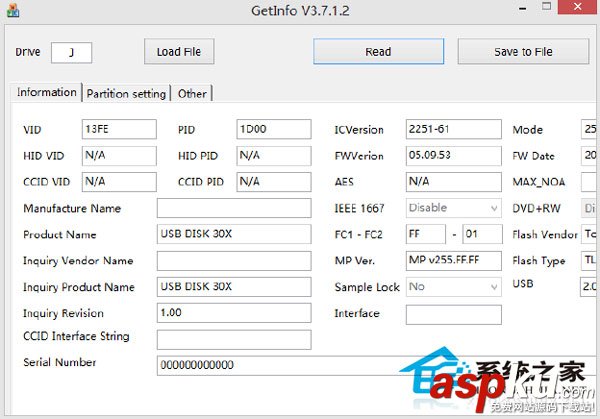This screenshot has height=419, width=600.
Task: Focus the Inquiry Vendor Name field
Action: pyautogui.click(x=234, y=261)
